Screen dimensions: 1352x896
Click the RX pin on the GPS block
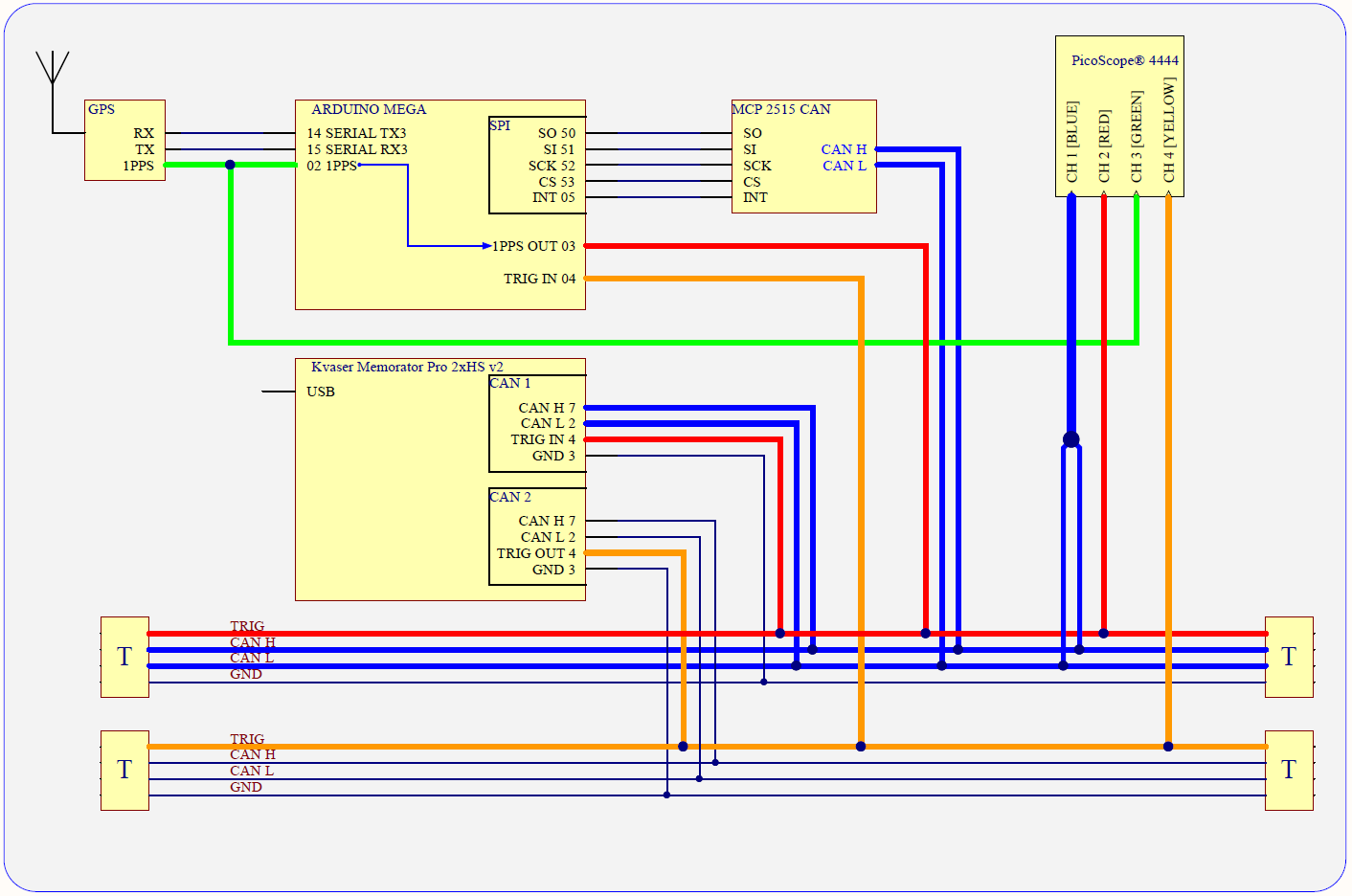(x=144, y=133)
